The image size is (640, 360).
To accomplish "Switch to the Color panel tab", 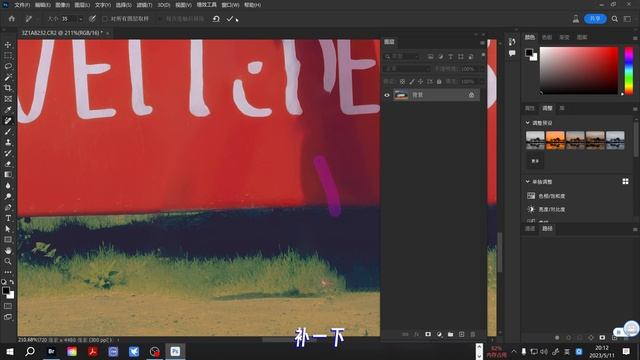I will [530, 37].
